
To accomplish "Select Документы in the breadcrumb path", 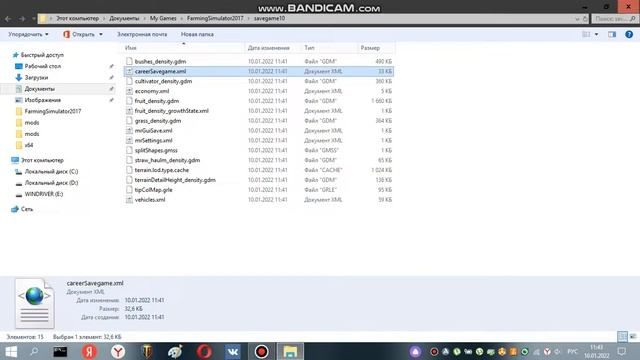I will [124, 18].
